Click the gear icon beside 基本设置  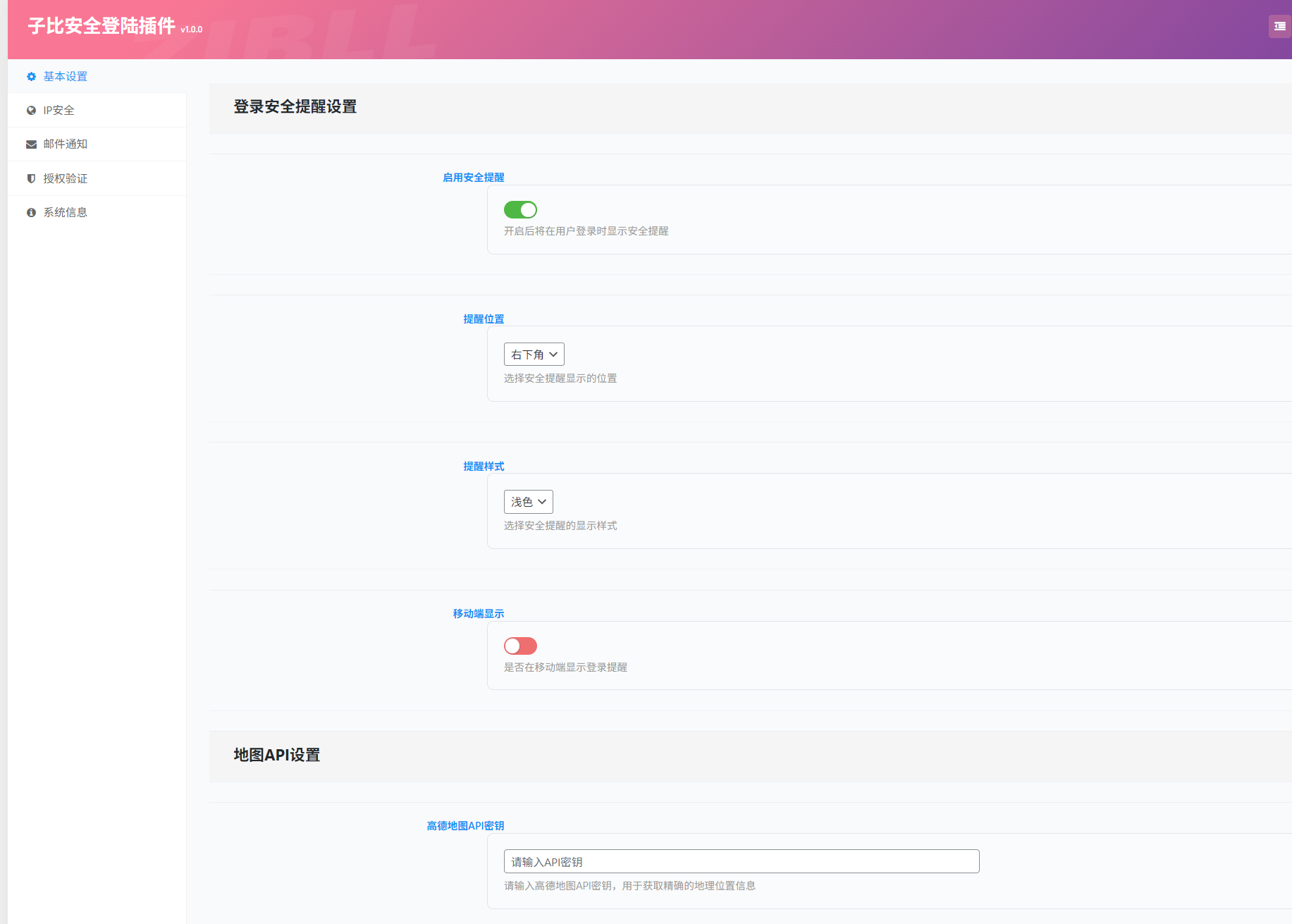tap(31, 76)
